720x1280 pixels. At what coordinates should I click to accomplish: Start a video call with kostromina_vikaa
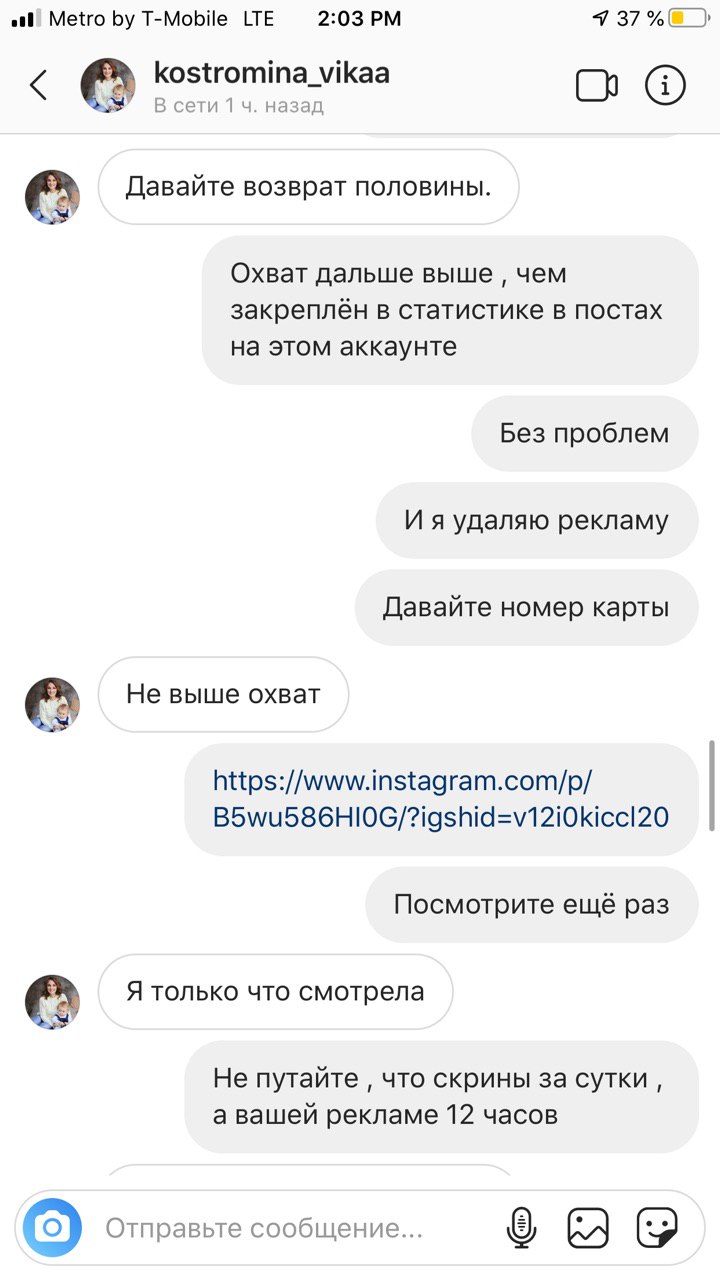click(597, 86)
